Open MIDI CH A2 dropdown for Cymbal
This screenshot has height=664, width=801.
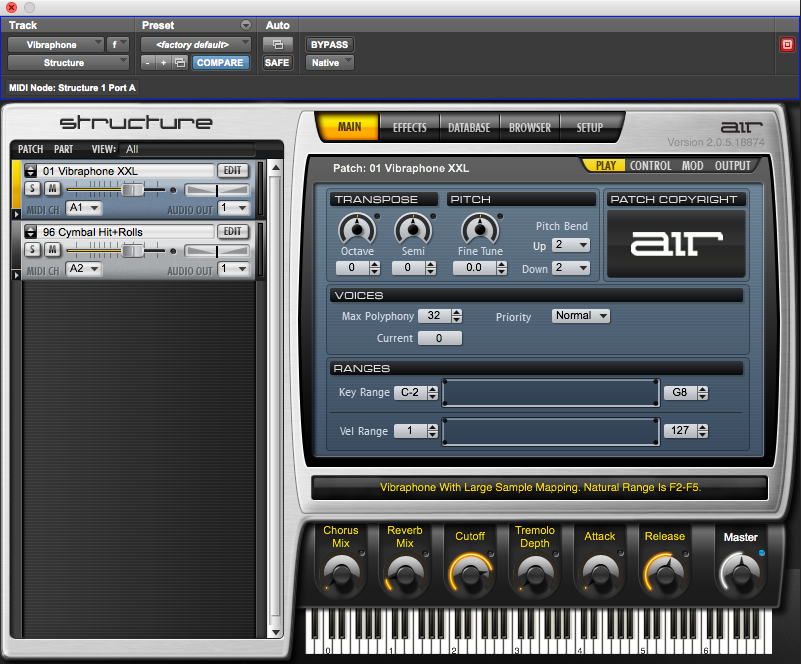pos(84,269)
